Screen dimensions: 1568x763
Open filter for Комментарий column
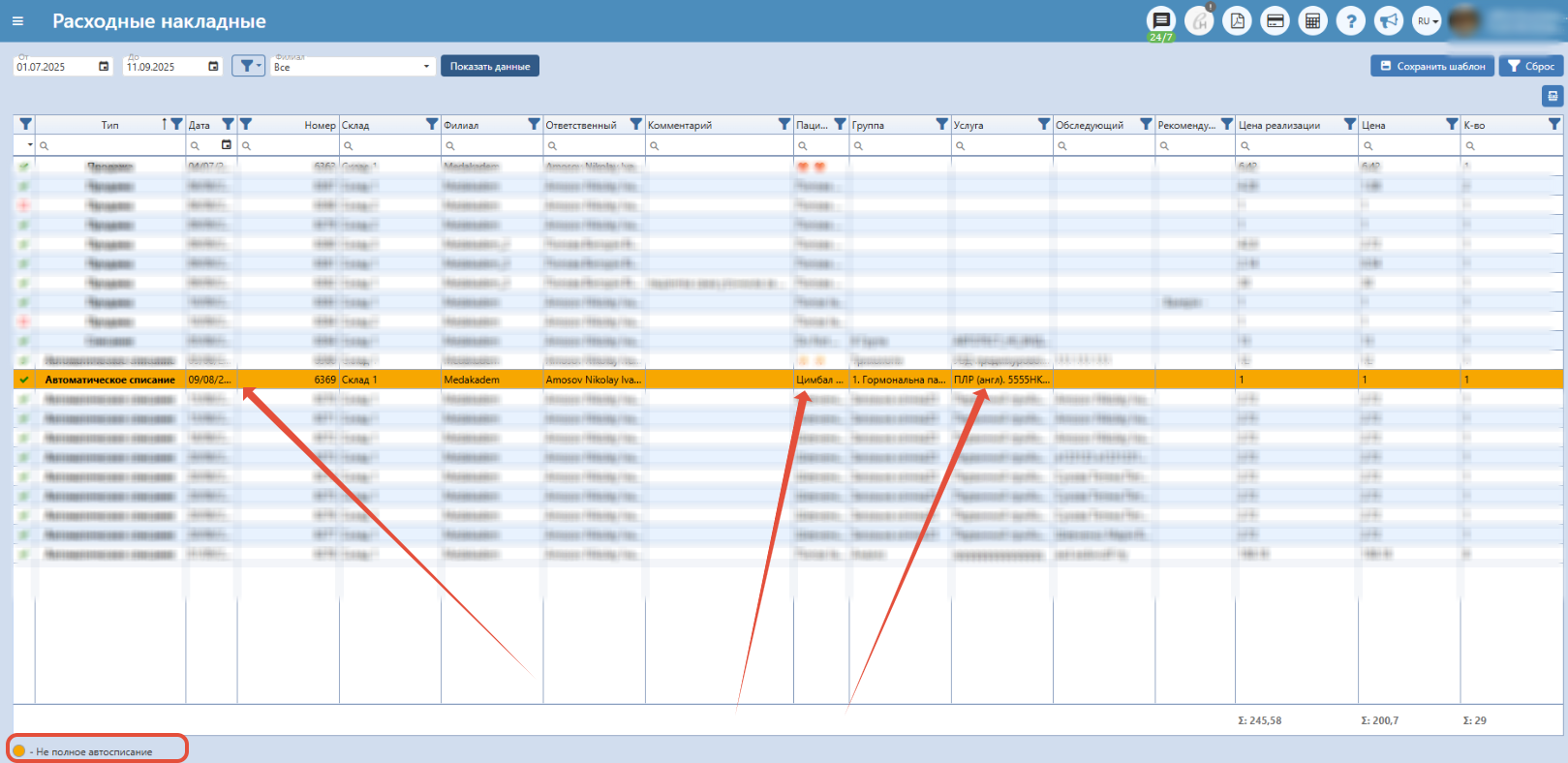tap(784, 124)
